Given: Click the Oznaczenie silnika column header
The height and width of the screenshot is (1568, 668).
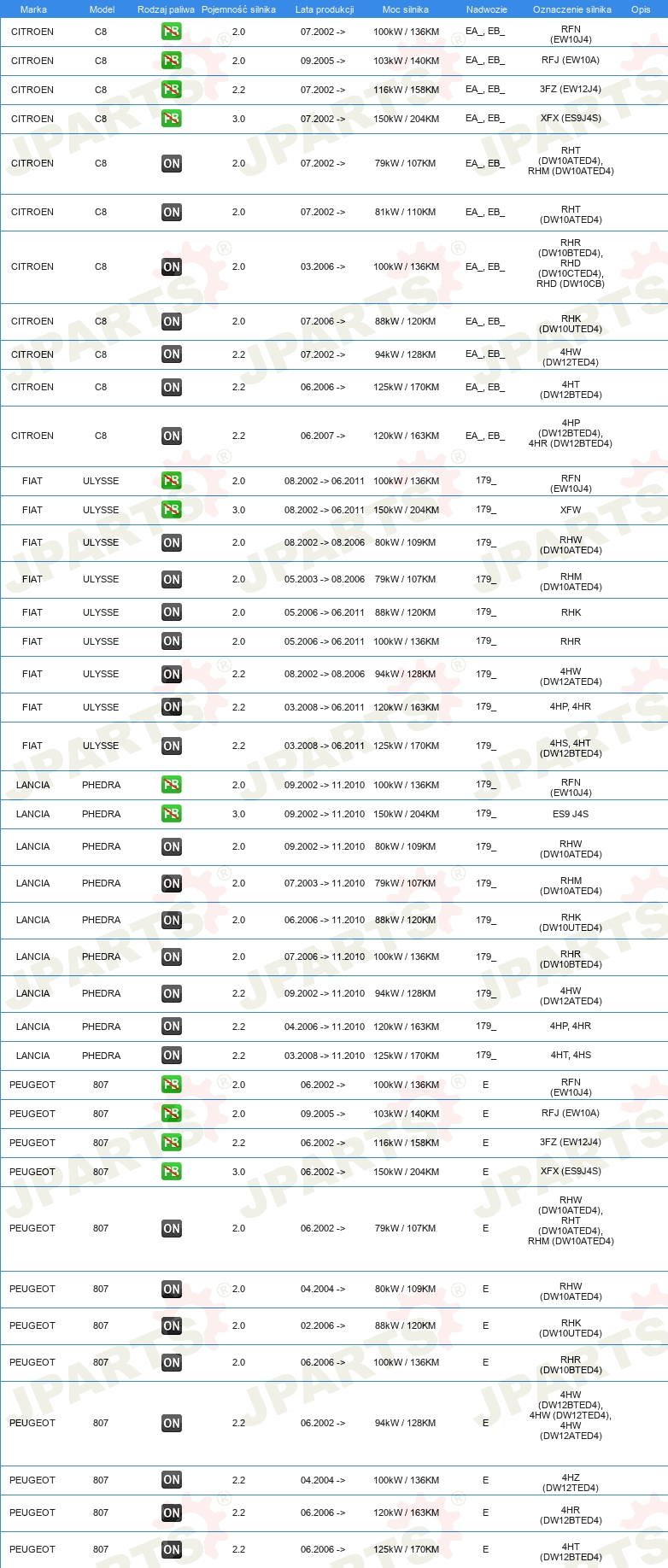Looking at the screenshot, I should click(572, 9).
